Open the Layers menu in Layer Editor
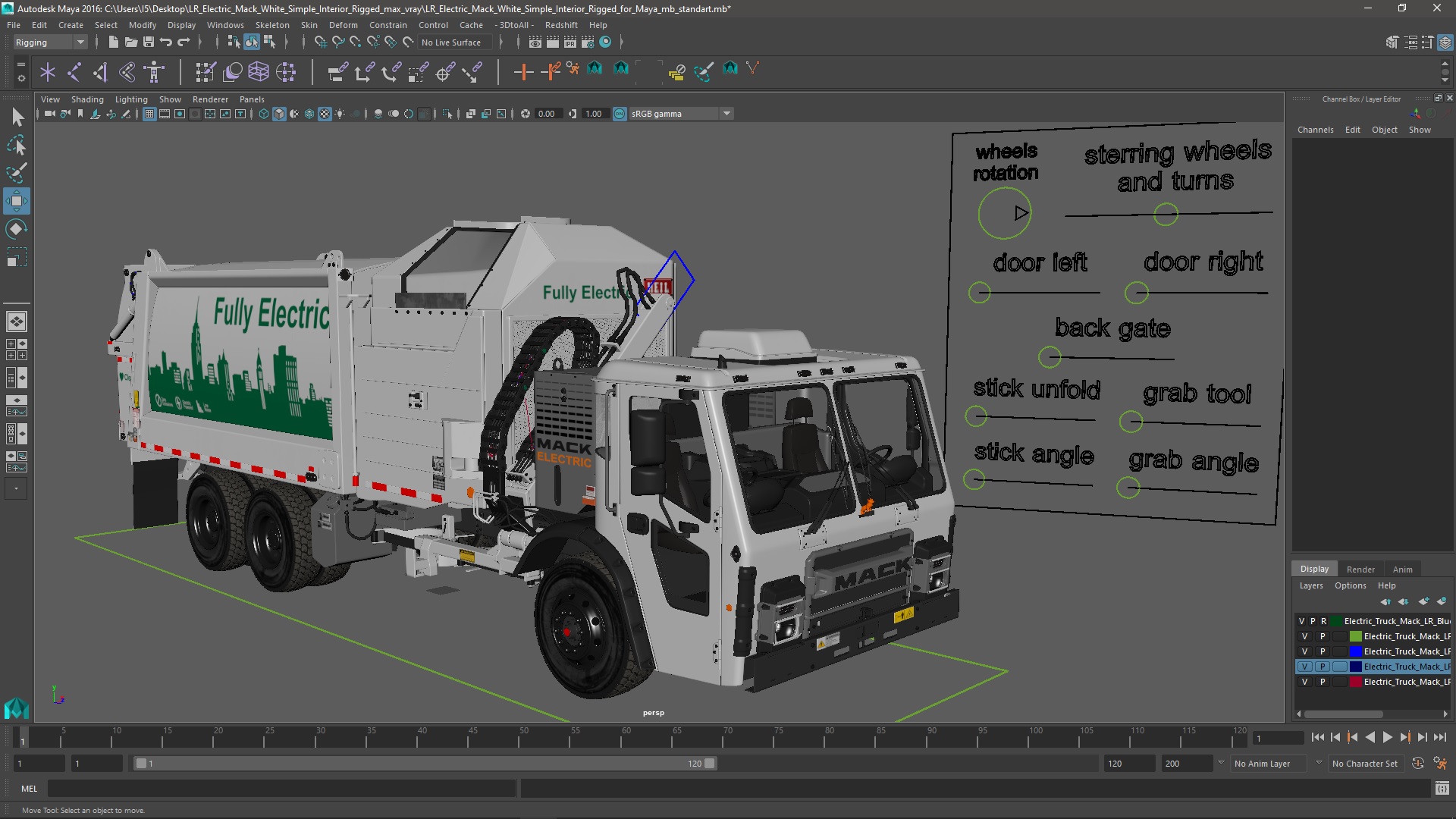 tap(1310, 585)
